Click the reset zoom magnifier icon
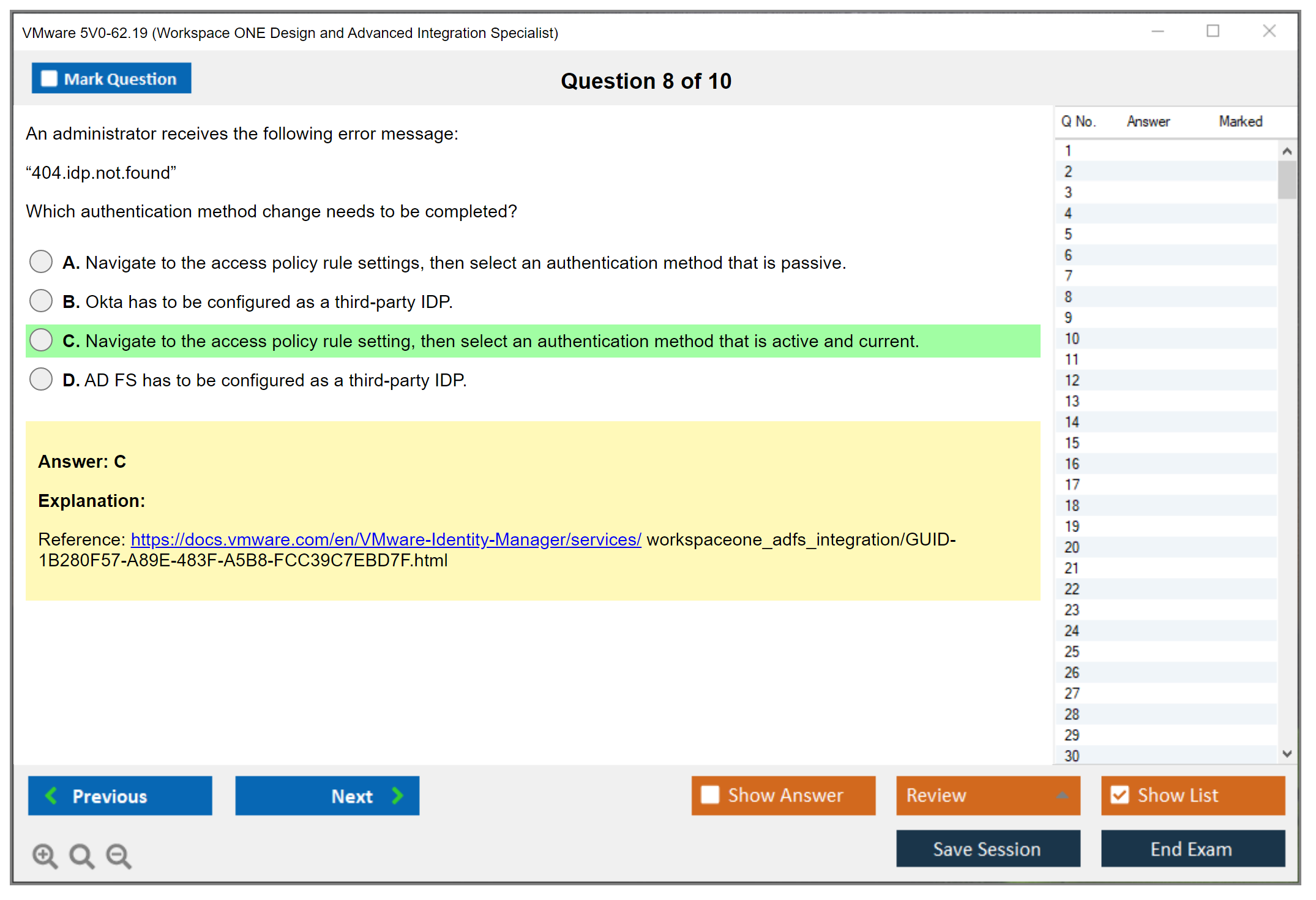The image size is (1316, 900). [81, 855]
